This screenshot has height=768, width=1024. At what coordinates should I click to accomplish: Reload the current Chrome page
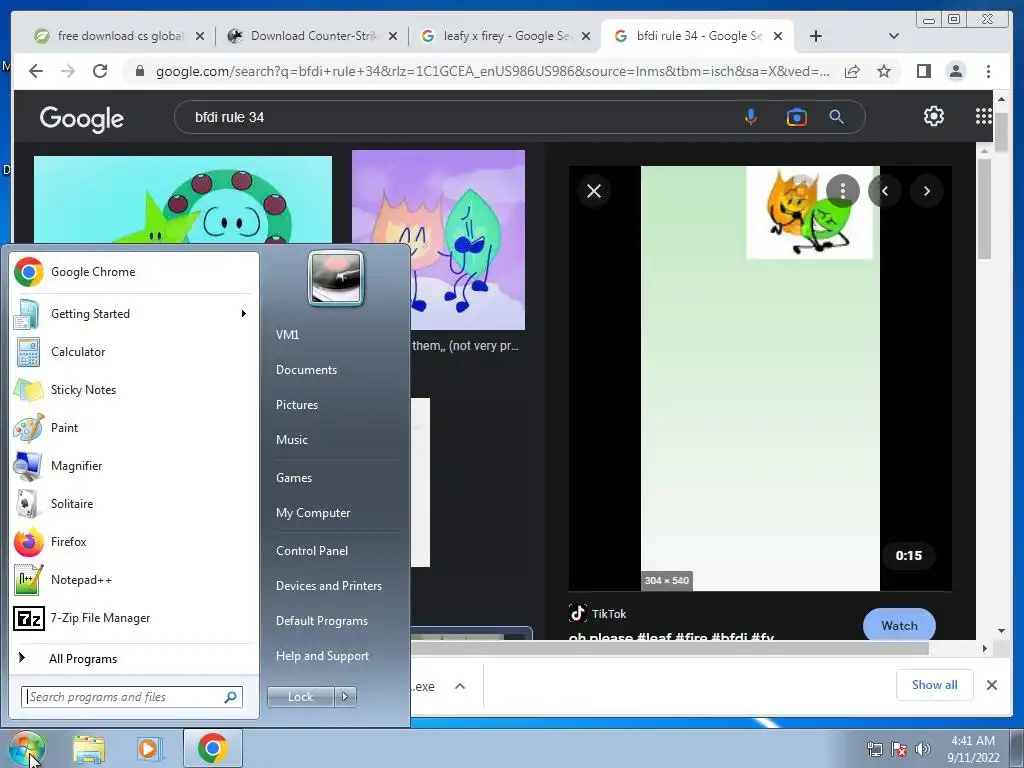pyautogui.click(x=100, y=71)
